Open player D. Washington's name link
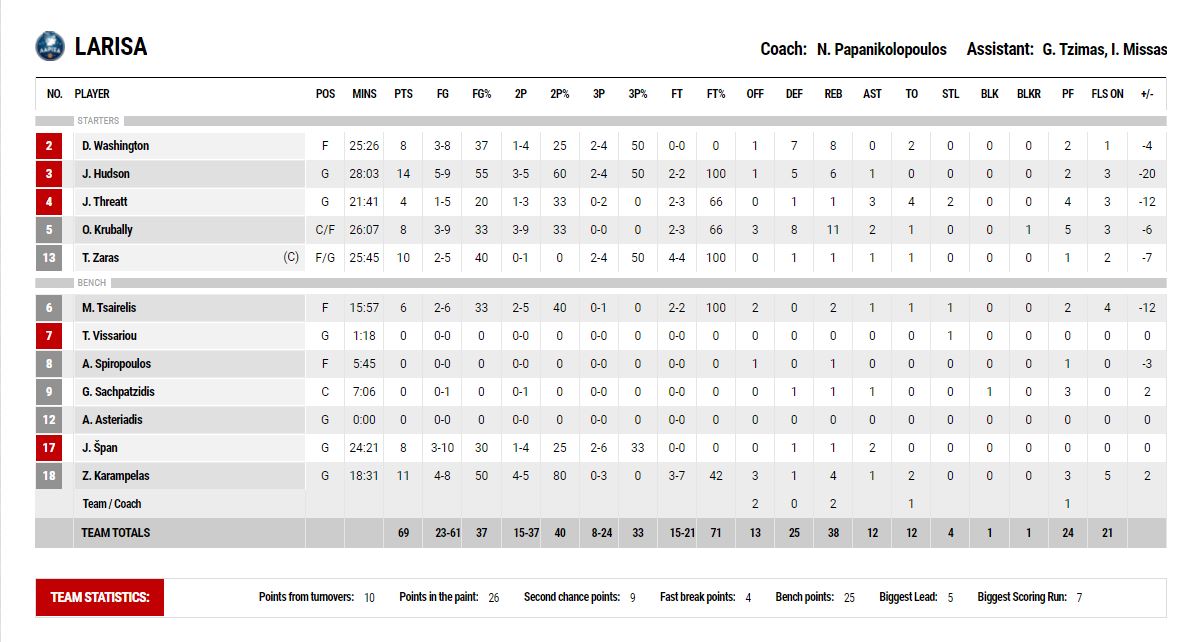The image size is (1193, 642). (115, 146)
